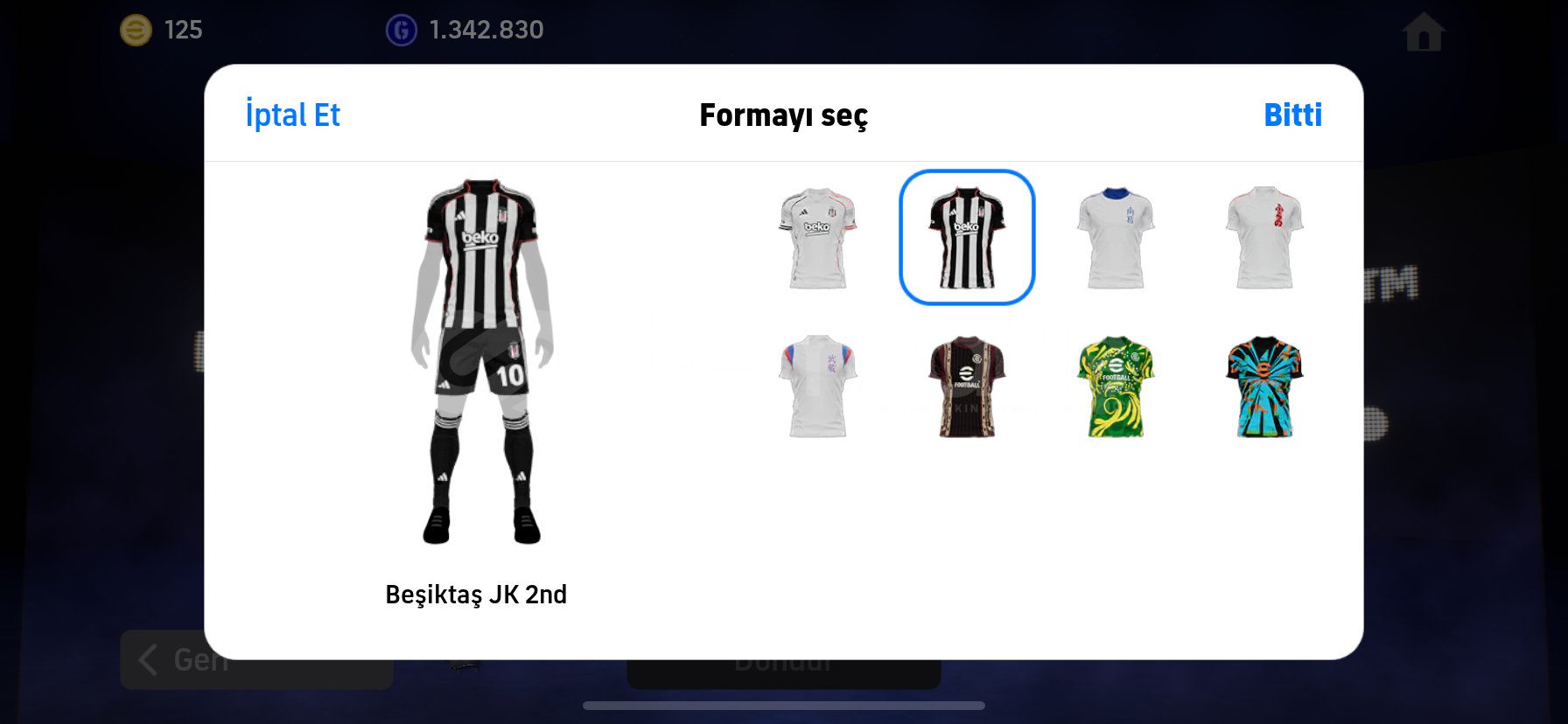The height and width of the screenshot is (724, 1568).
Task: Tap the home icon at top
Action: coord(1424,31)
